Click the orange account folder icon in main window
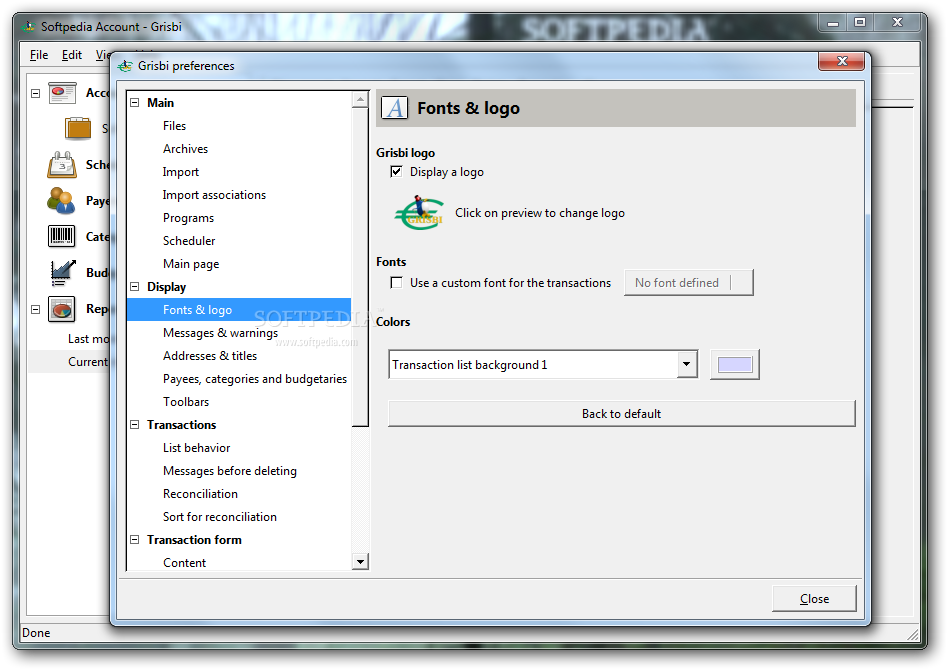Viewport: 948px width, 670px height. click(78, 128)
